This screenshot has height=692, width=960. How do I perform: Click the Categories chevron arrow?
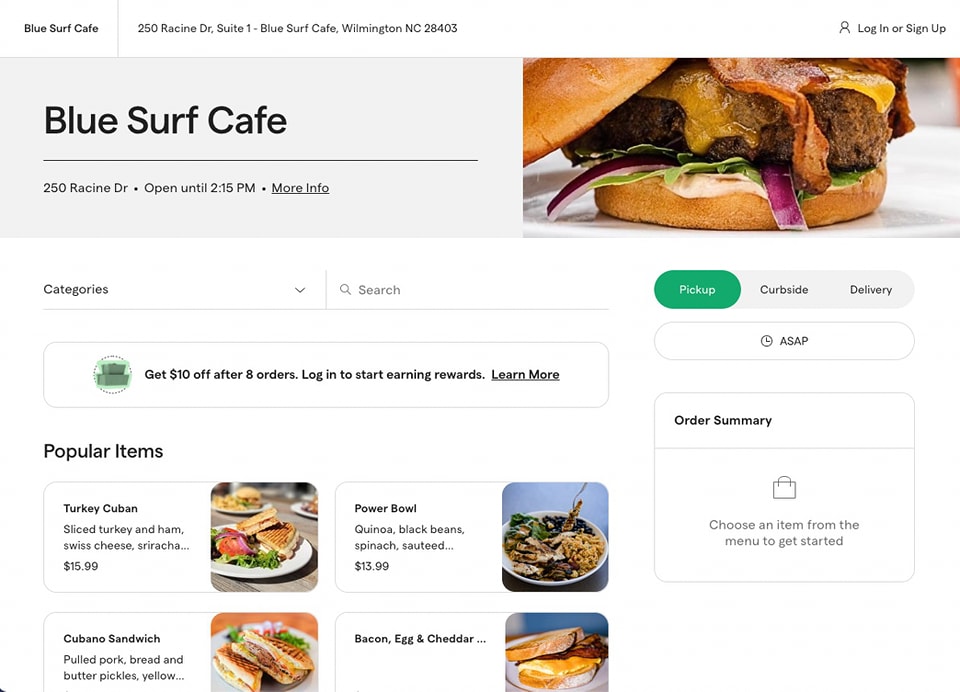click(299, 290)
